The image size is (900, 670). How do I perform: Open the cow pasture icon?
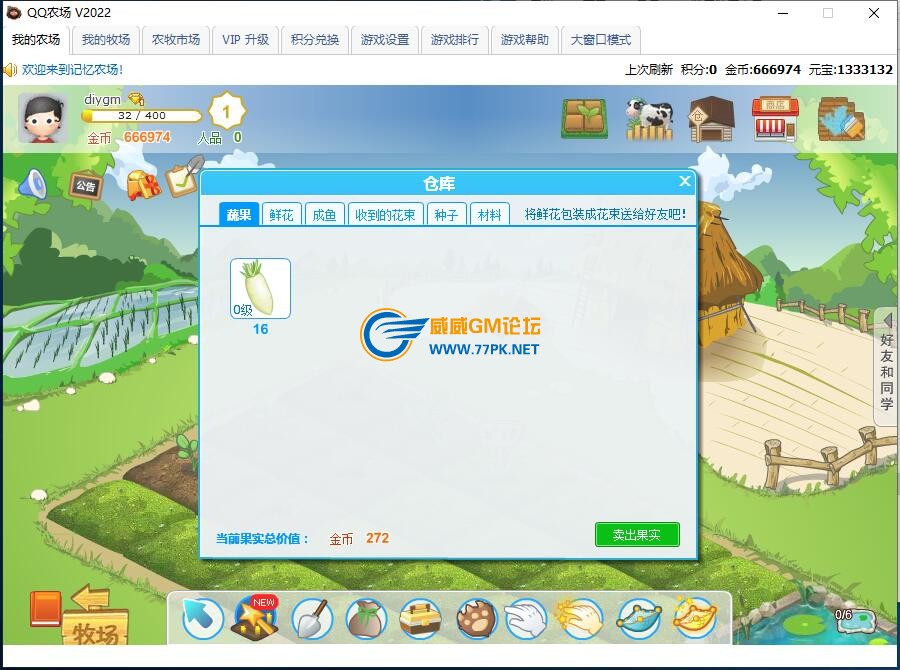click(x=649, y=119)
